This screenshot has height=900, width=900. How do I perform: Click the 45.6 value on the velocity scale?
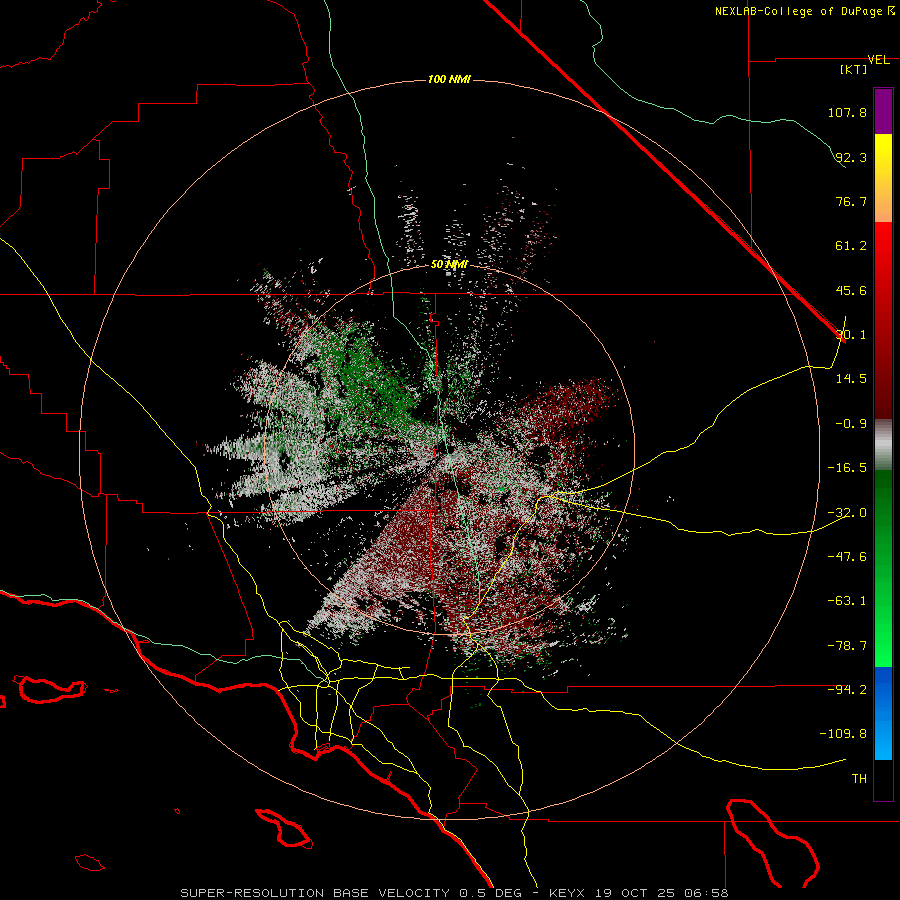851,290
